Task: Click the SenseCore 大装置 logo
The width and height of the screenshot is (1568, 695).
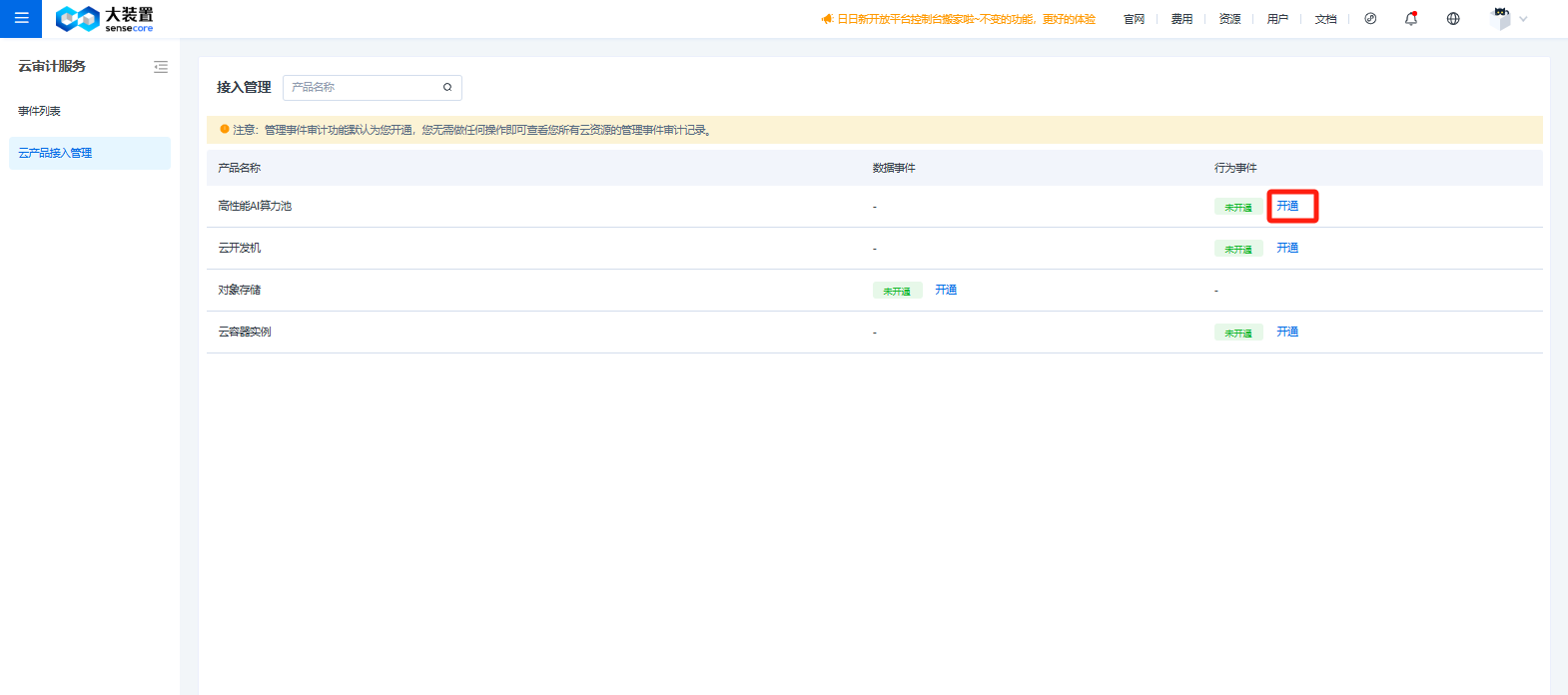Action: tap(105, 18)
